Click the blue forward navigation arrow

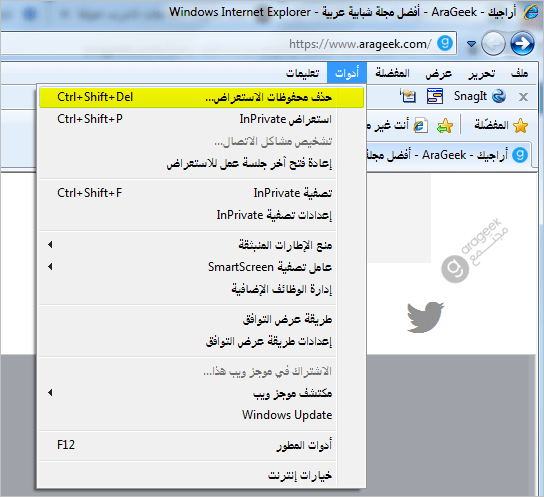click(x=522, y=44)
